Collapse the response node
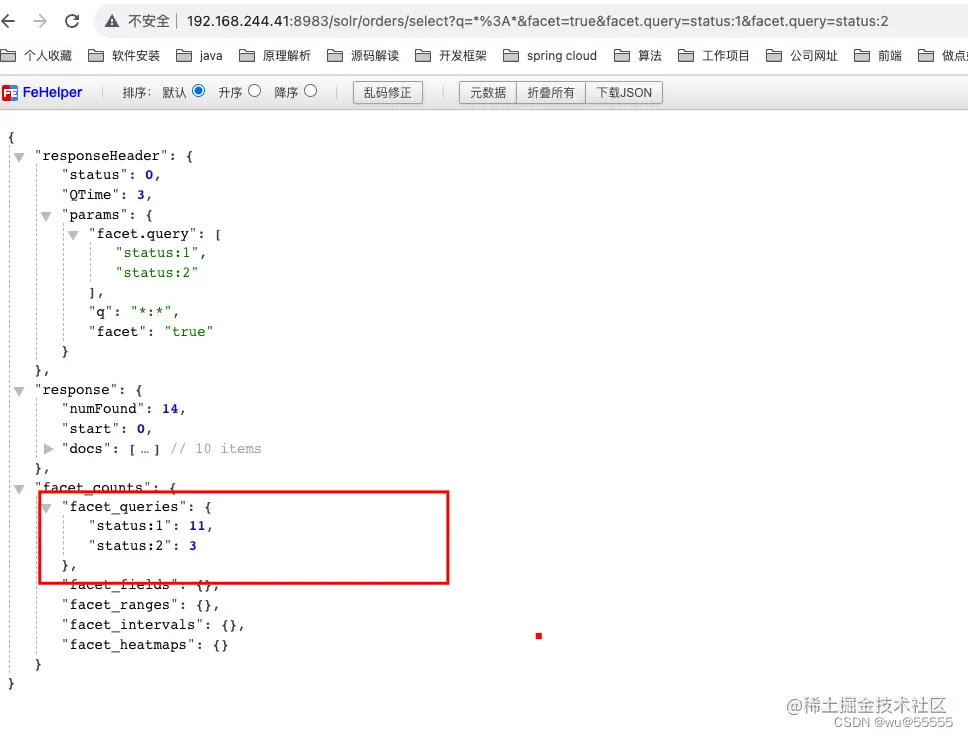Image resolution: width=968 pixels, height=737 pixels. [x=19, y=391]
